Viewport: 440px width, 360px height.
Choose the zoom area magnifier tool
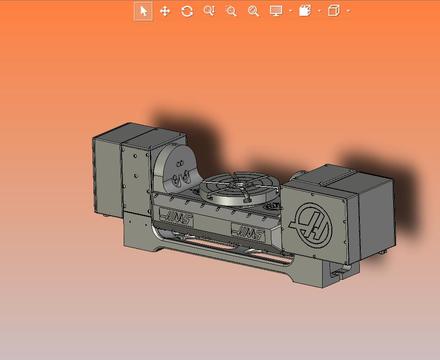pyautogui.click(x=231, y=11)
